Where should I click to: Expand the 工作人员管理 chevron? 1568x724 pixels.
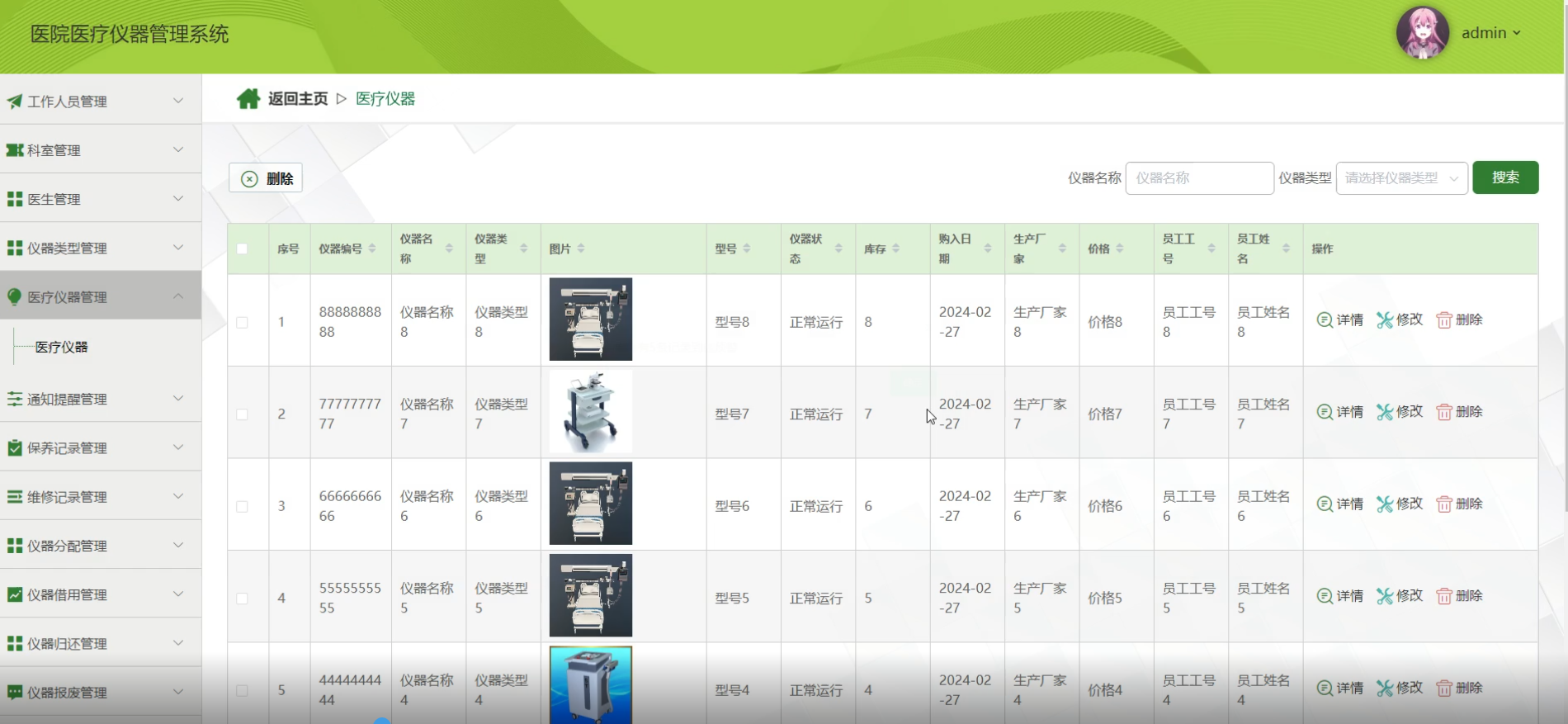[x=178, y=101]
